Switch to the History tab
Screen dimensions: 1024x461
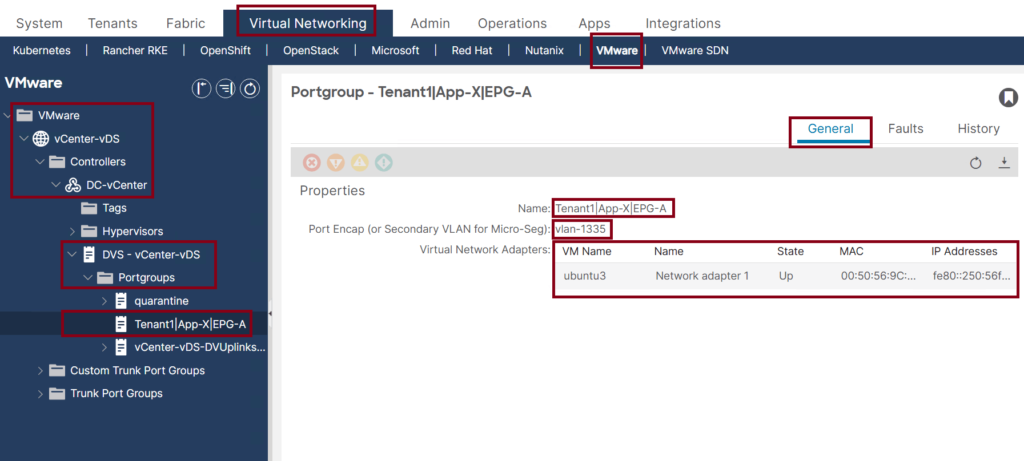[978, 129]
